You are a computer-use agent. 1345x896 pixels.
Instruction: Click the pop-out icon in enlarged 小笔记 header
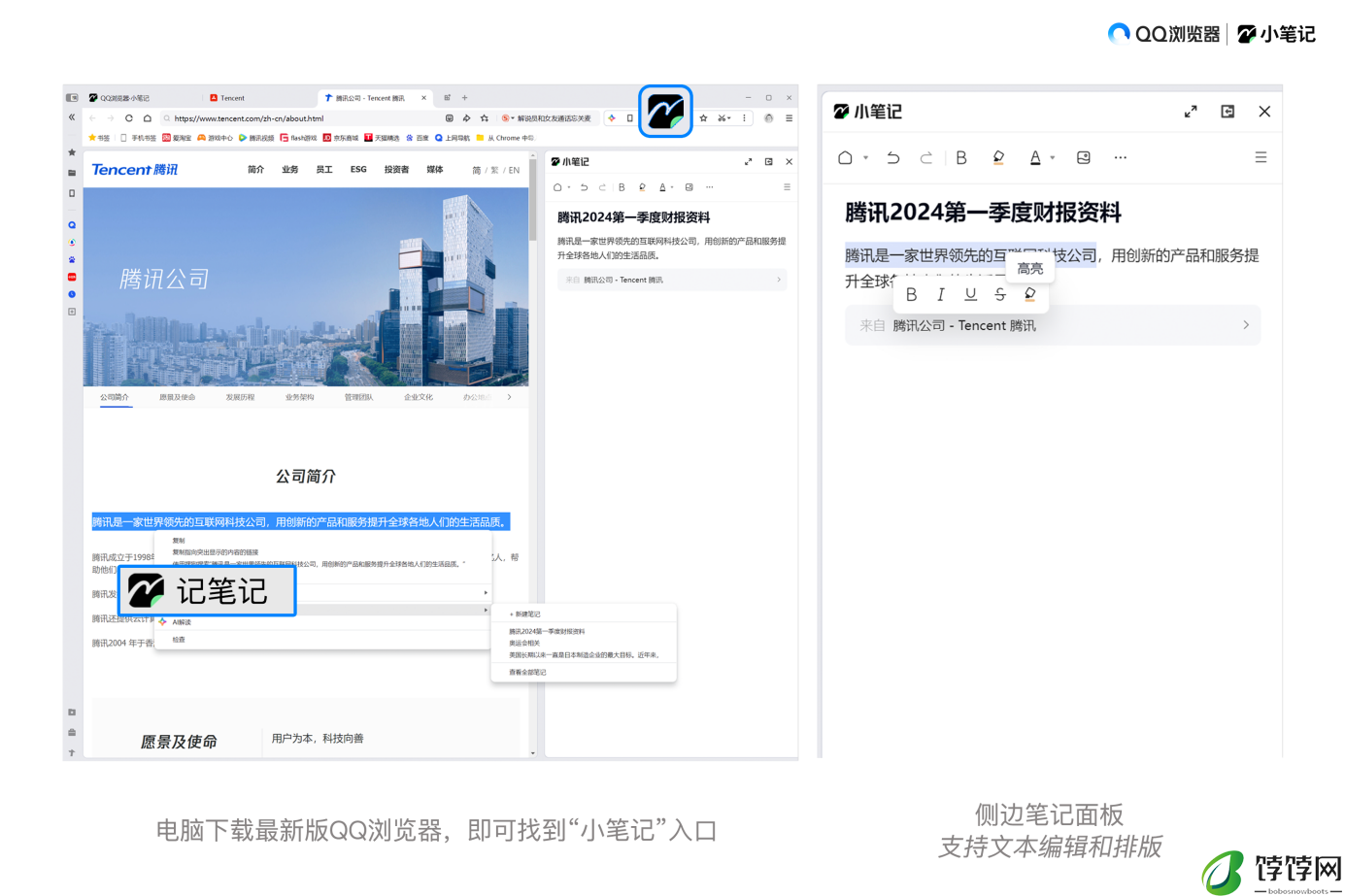coord(1227,112)
